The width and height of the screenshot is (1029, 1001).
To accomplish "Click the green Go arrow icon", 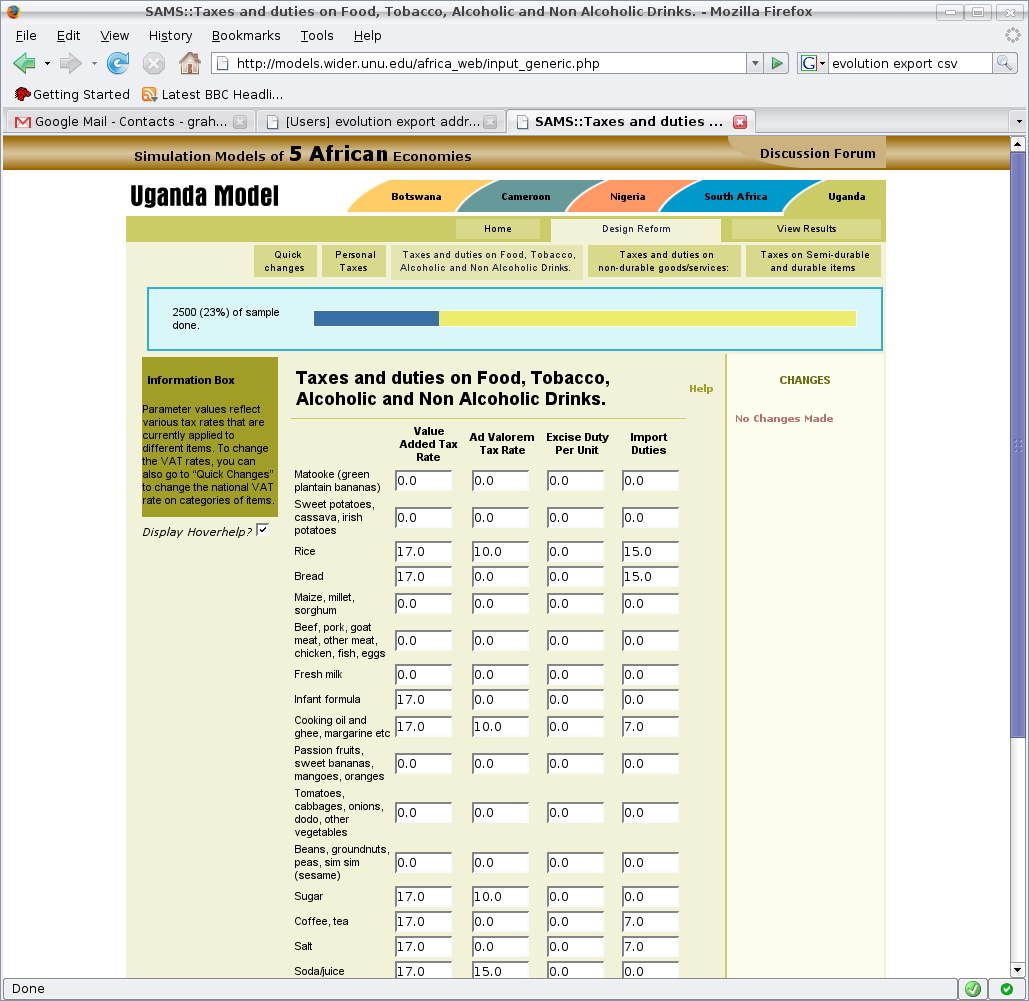I will [777, 64].
